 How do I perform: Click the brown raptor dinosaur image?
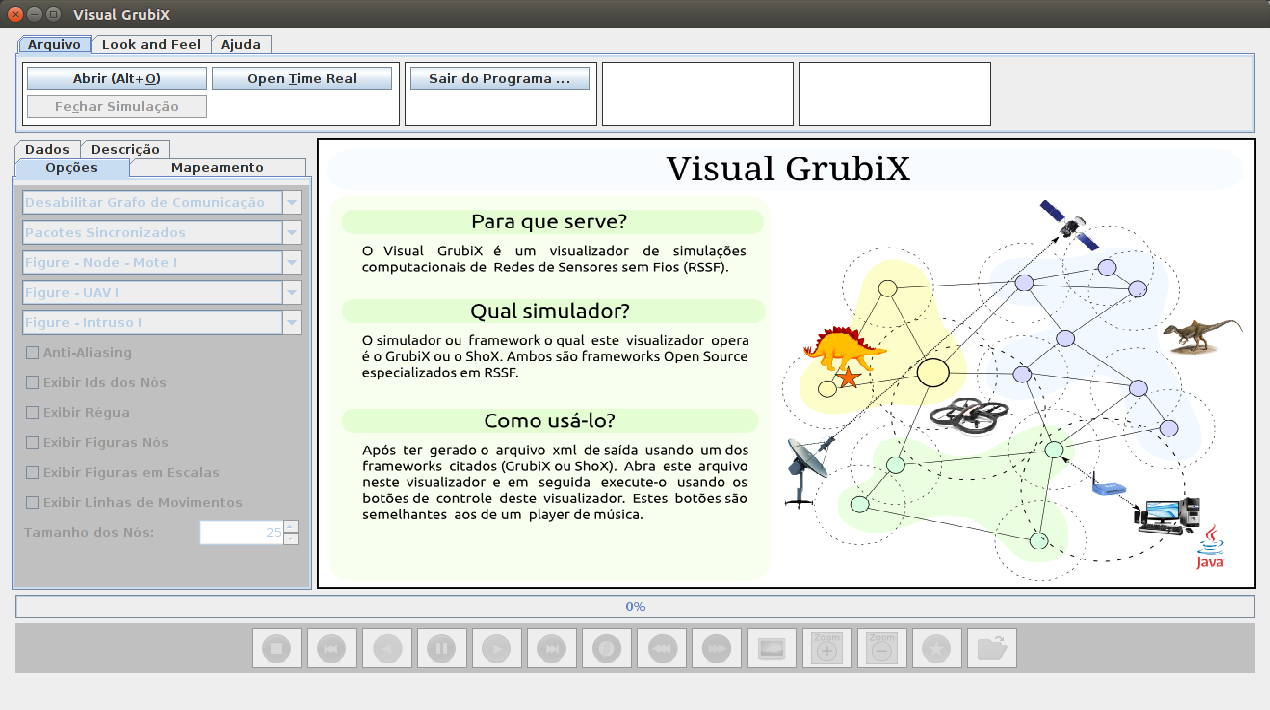tap(1205, 335)
